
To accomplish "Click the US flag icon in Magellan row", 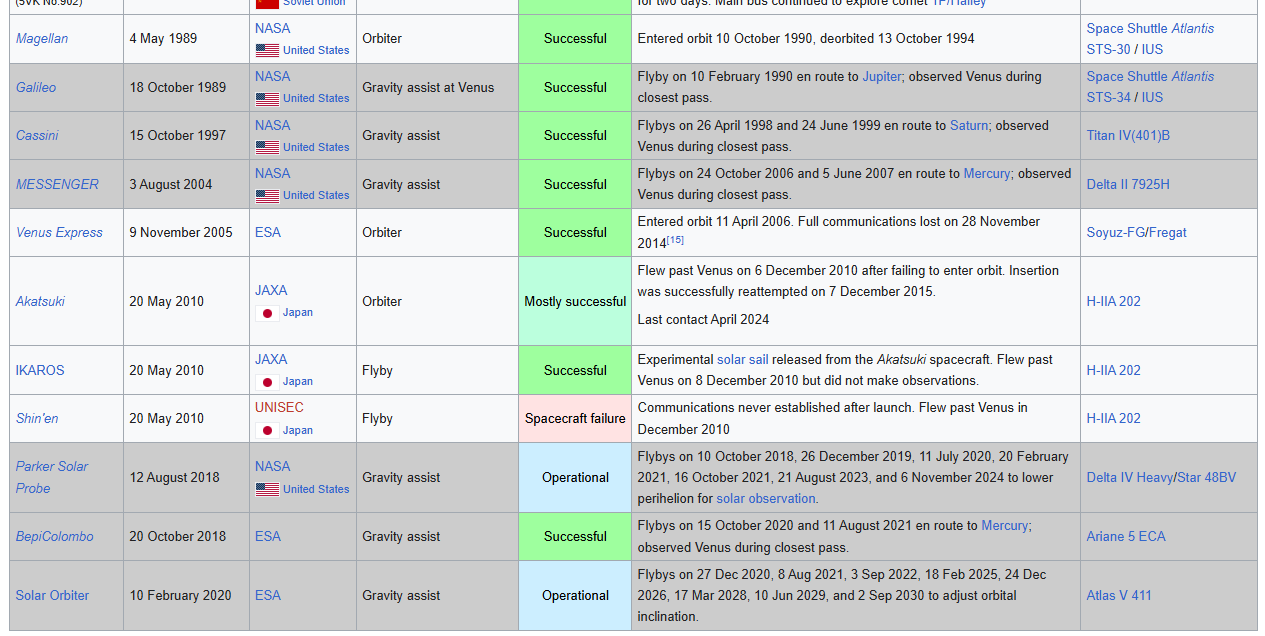I will (267, 50).
